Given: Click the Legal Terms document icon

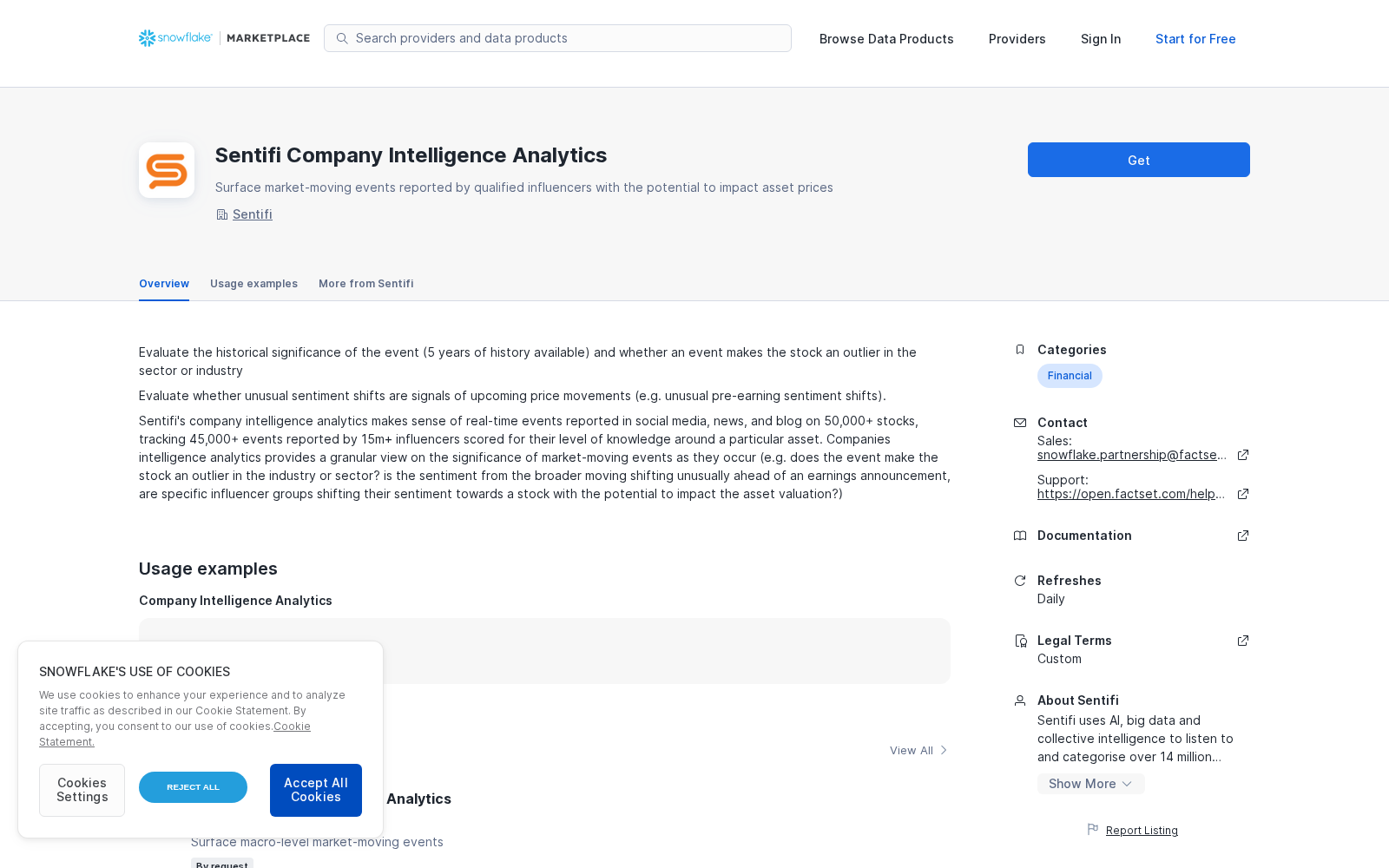Looking at the screenshot, I should (x=1020, y=641).
